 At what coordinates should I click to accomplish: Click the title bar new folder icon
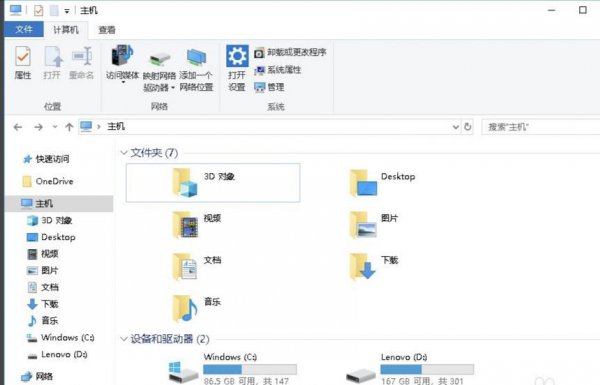pyautogui.click(x=54, y=10)
